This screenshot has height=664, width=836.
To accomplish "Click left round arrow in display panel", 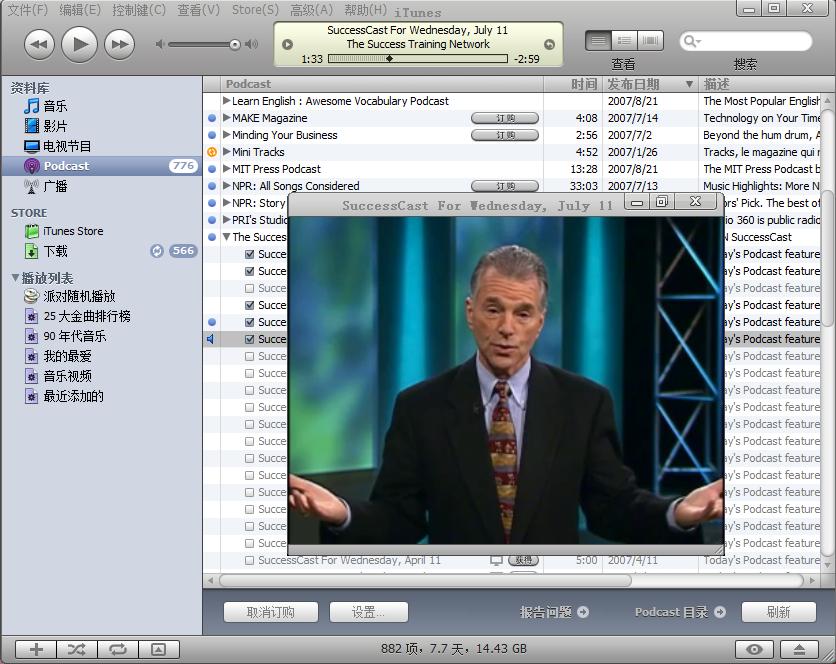I will point(287,44).
